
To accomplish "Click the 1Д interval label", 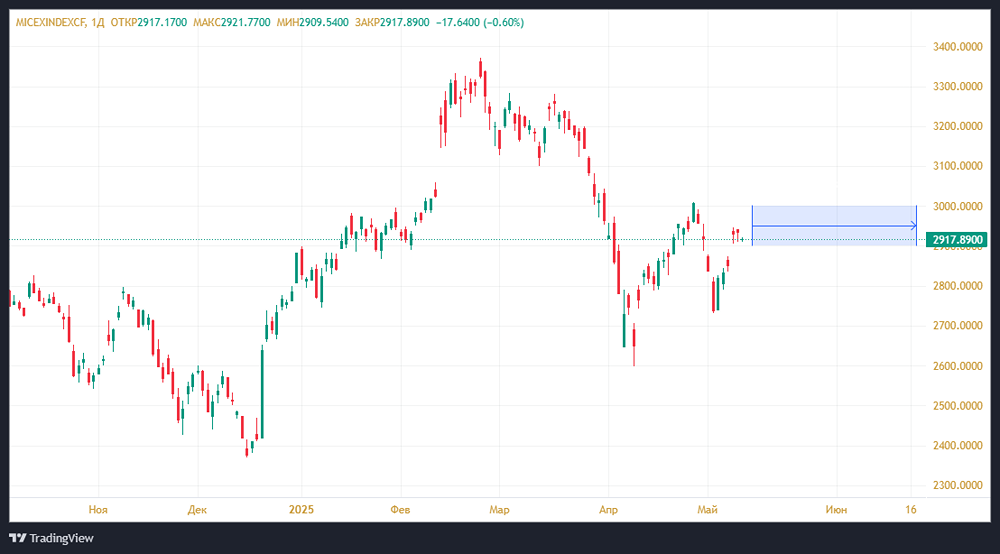I will (97, 22).
